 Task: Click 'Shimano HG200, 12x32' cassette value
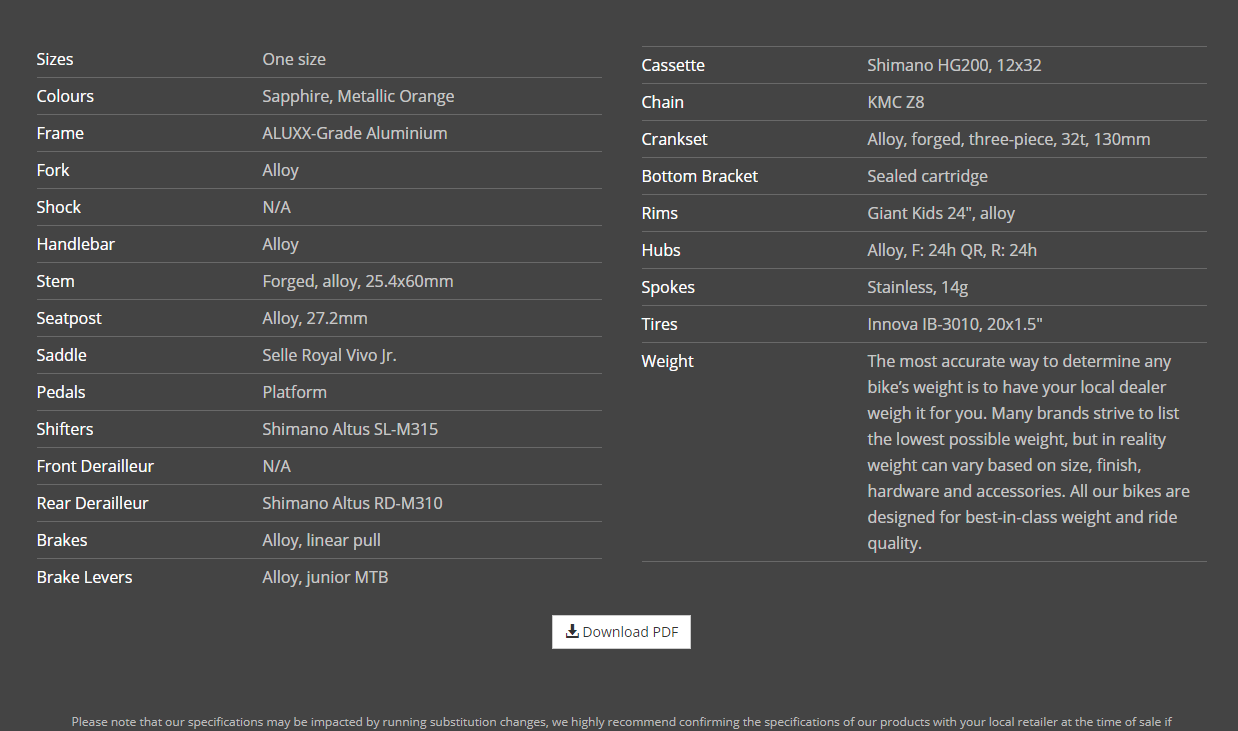coord(955,65)
